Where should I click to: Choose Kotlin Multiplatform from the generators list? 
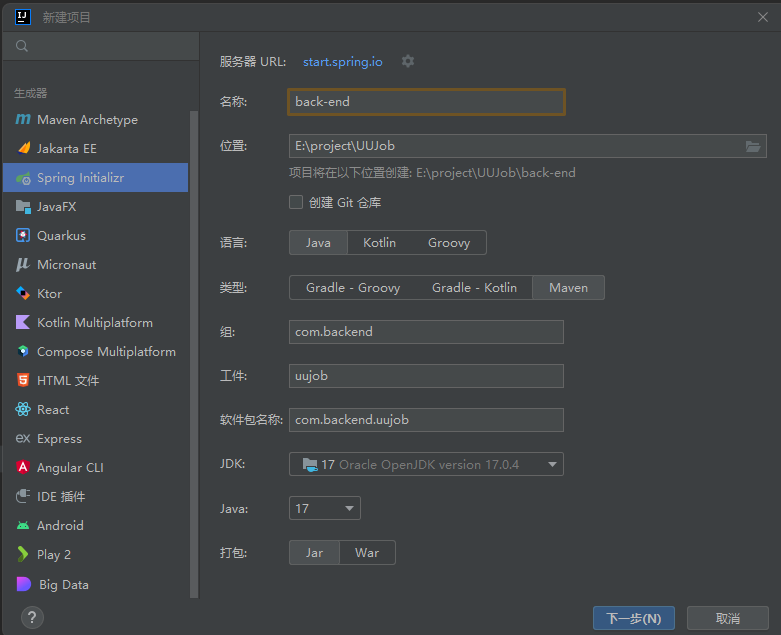coord(94,323)
